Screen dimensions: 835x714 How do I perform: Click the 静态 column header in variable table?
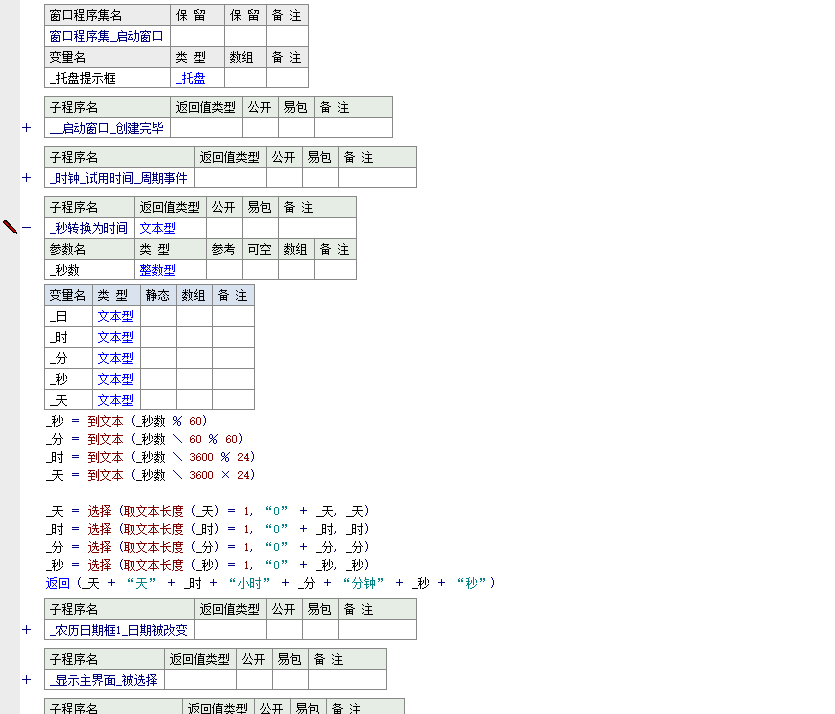tap(158, 295)
